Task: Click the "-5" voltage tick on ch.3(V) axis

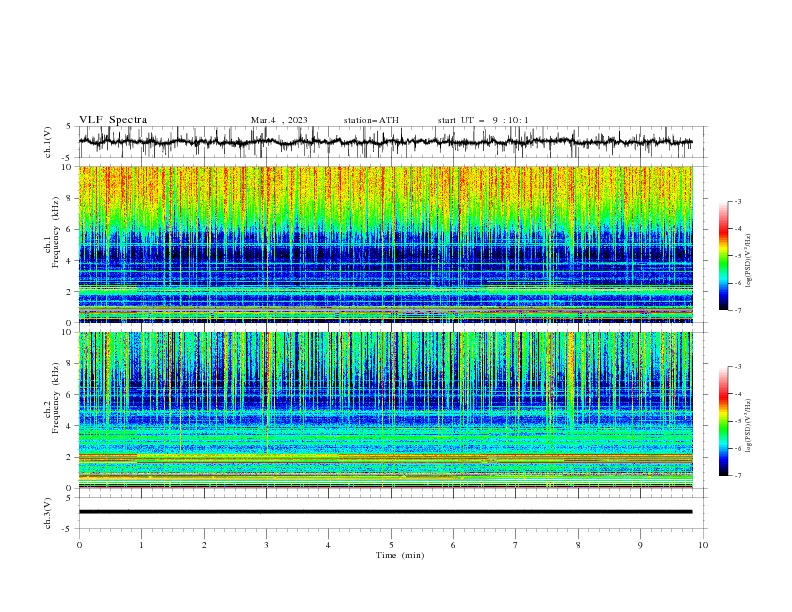Action: click(x=68, y=529)
